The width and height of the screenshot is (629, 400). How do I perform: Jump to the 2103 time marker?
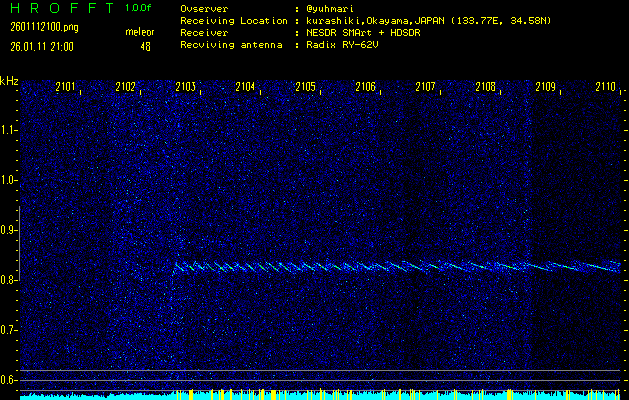click(x=186, y=88)
